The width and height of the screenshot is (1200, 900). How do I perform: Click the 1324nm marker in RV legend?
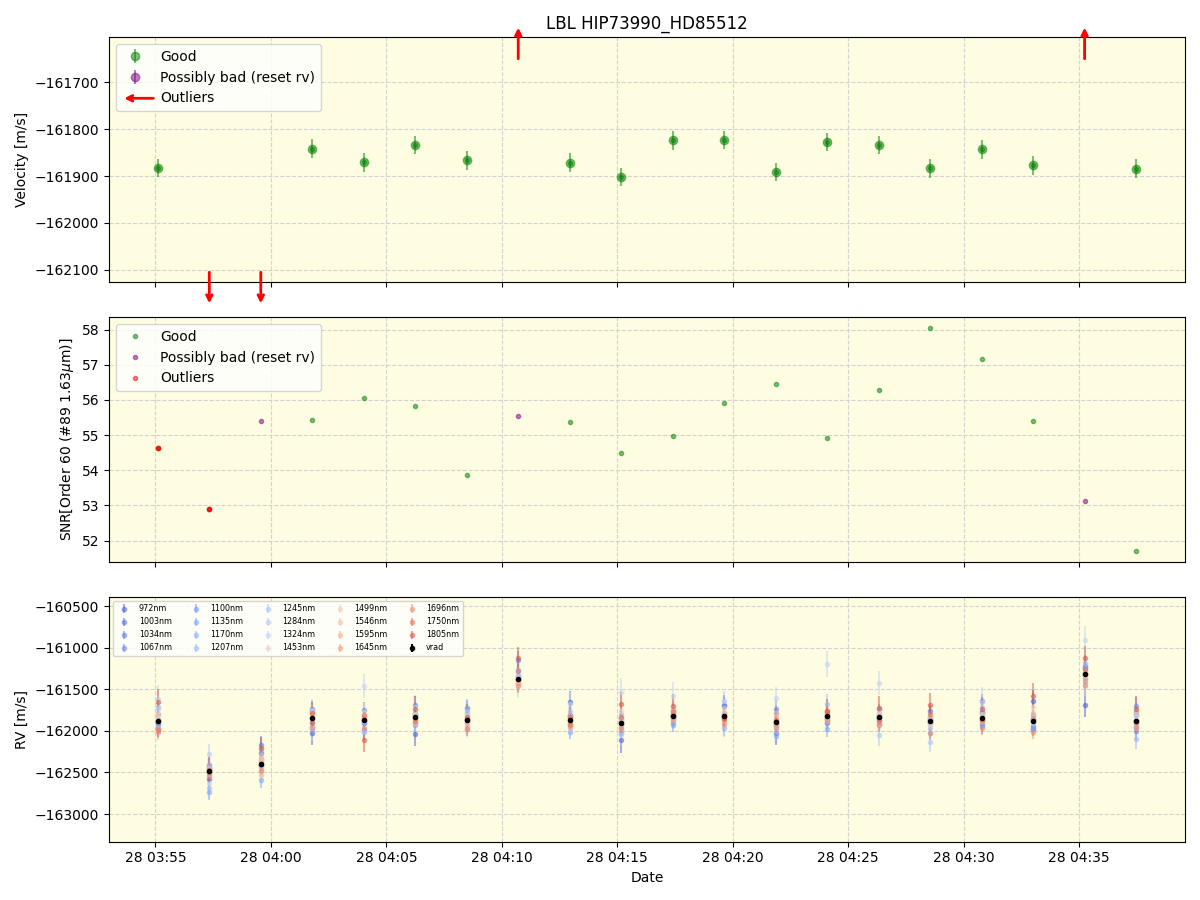[x=268, y=634]
